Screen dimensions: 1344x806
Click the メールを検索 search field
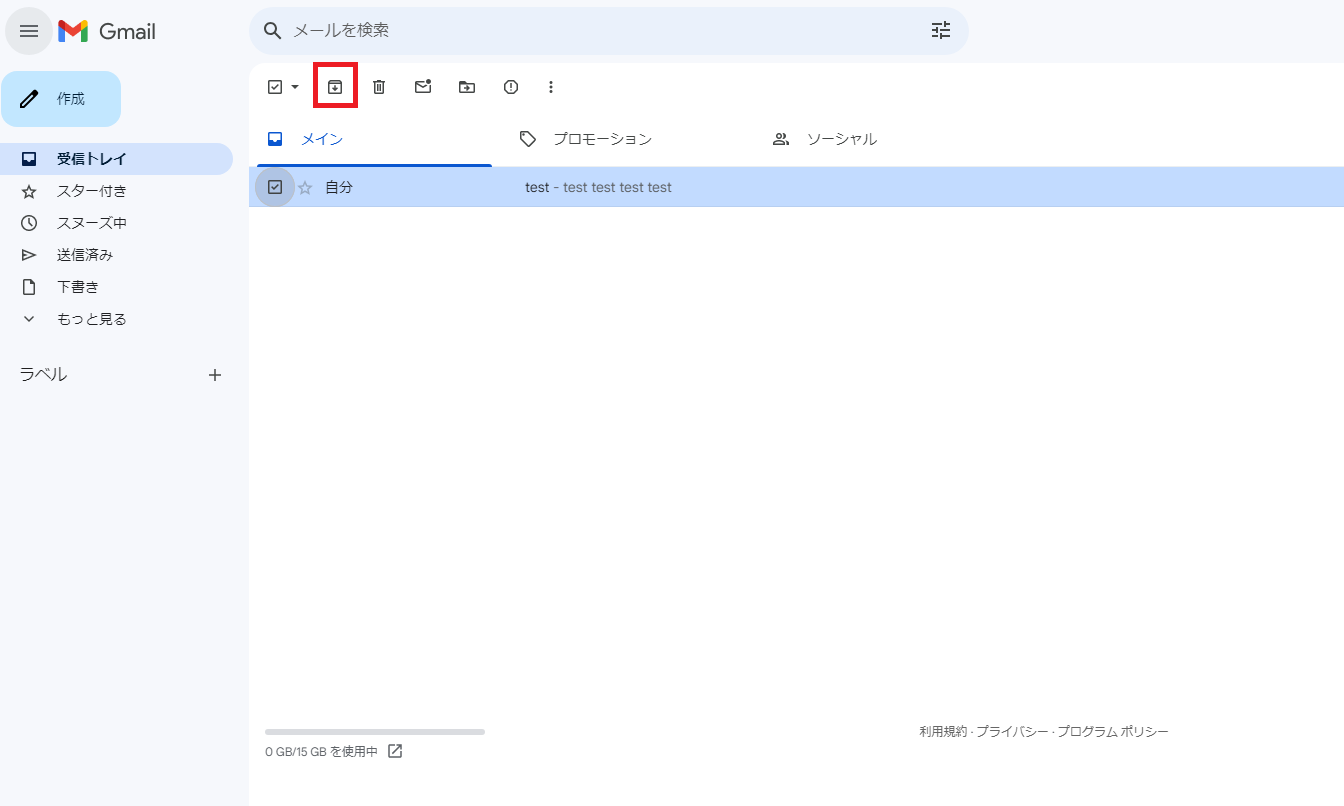[600, 31]
